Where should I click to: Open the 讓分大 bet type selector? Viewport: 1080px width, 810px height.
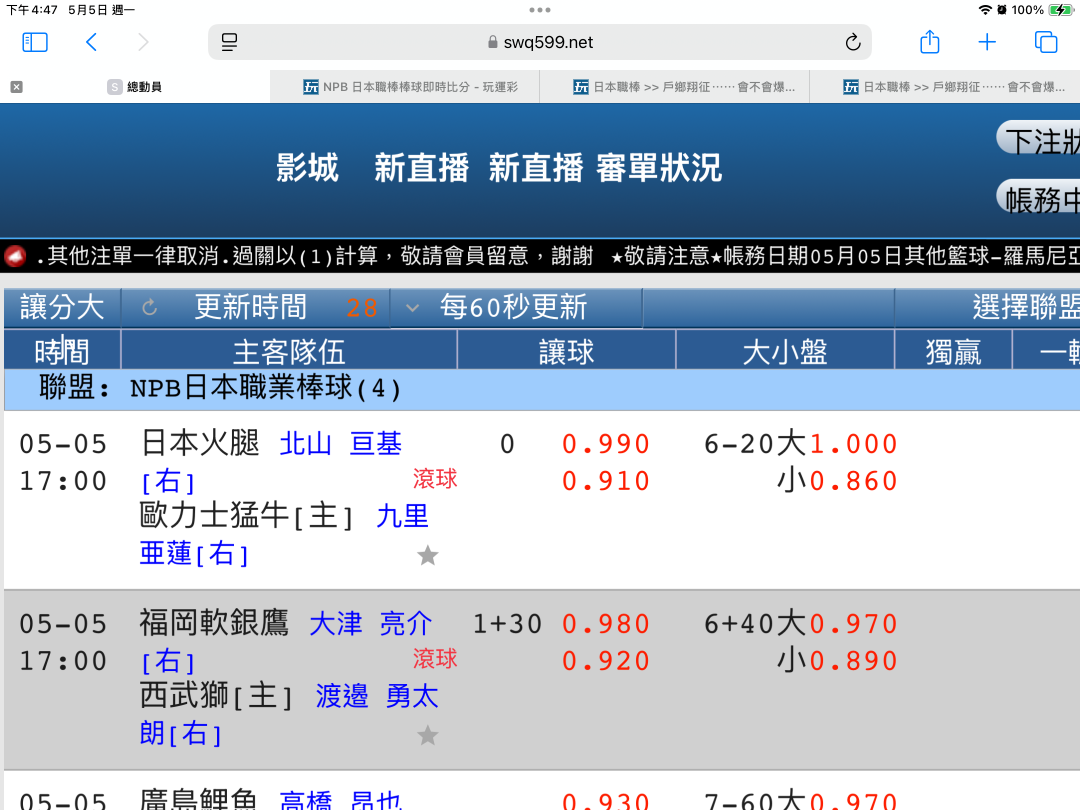click(62, 308)
